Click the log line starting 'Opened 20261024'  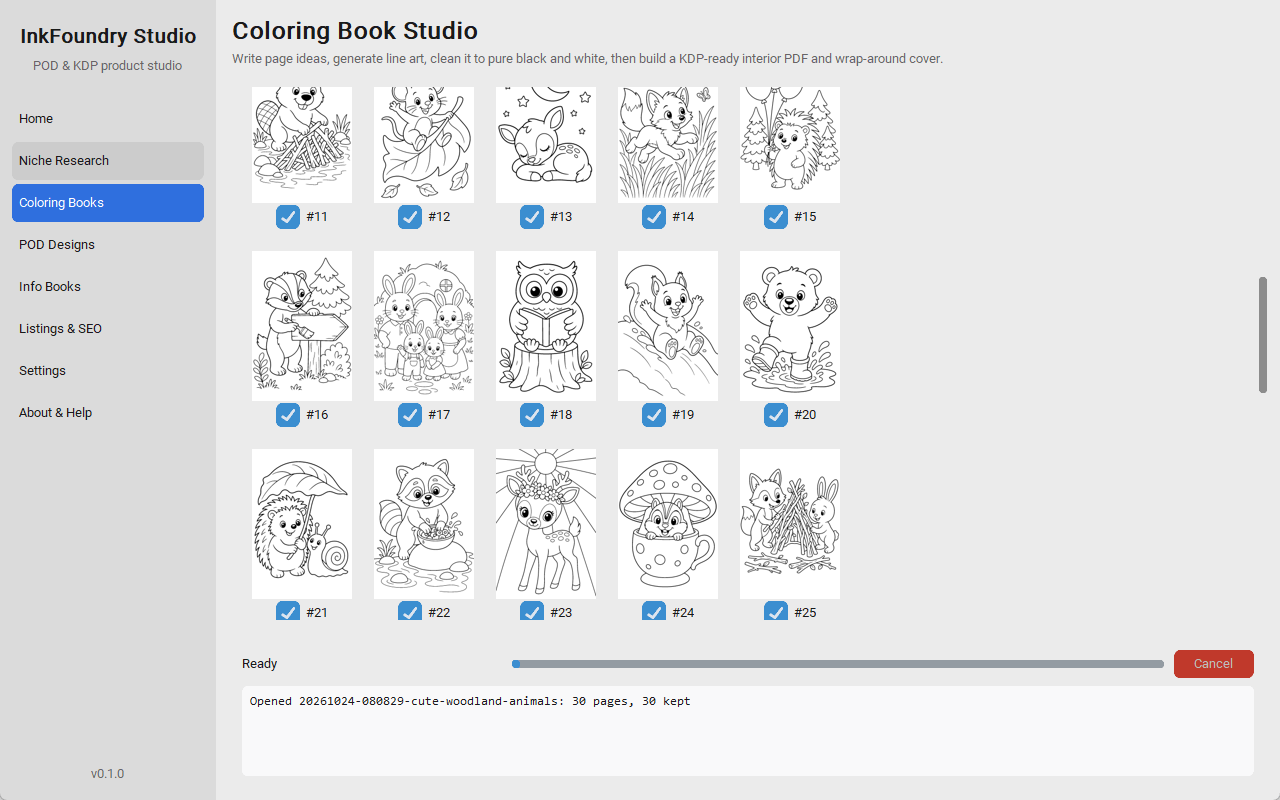[x=470, y=702]
